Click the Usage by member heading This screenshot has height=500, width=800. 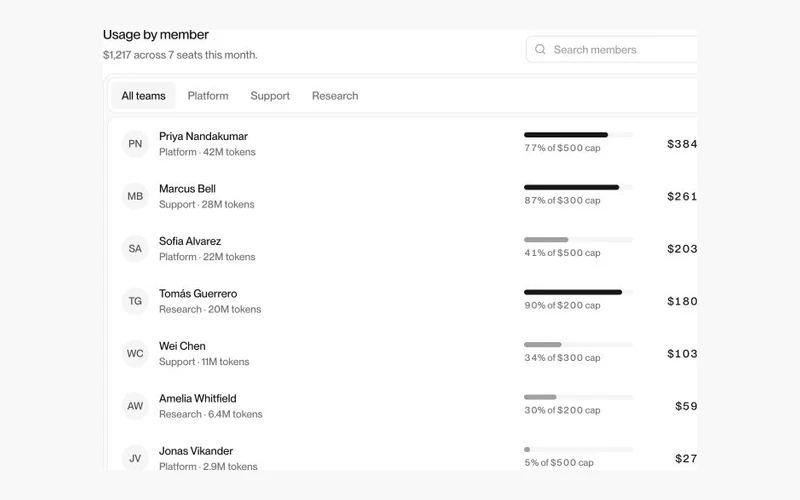pyautogui.click(x=156, y=35)
